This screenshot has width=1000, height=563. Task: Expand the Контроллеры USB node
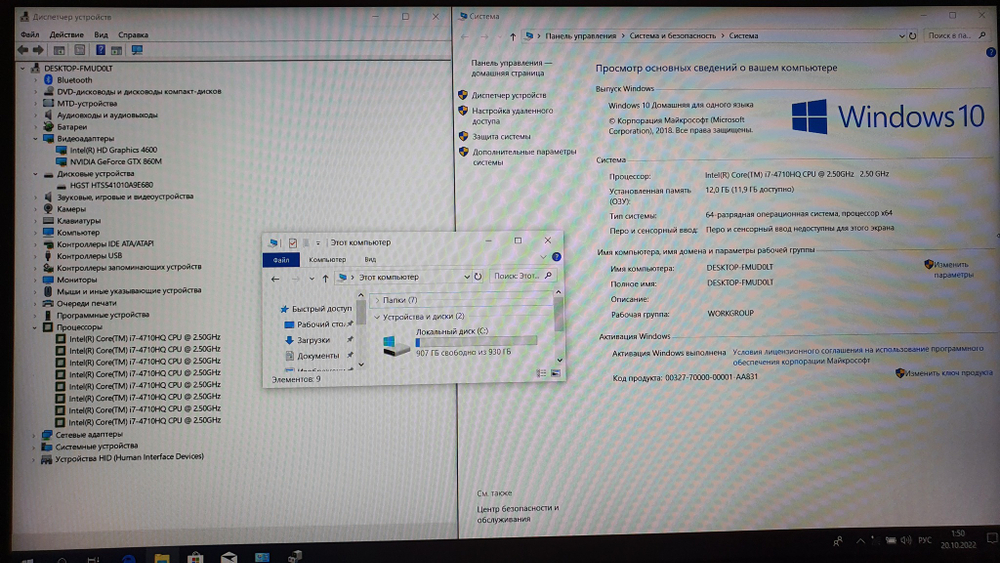tap(35, 256)
